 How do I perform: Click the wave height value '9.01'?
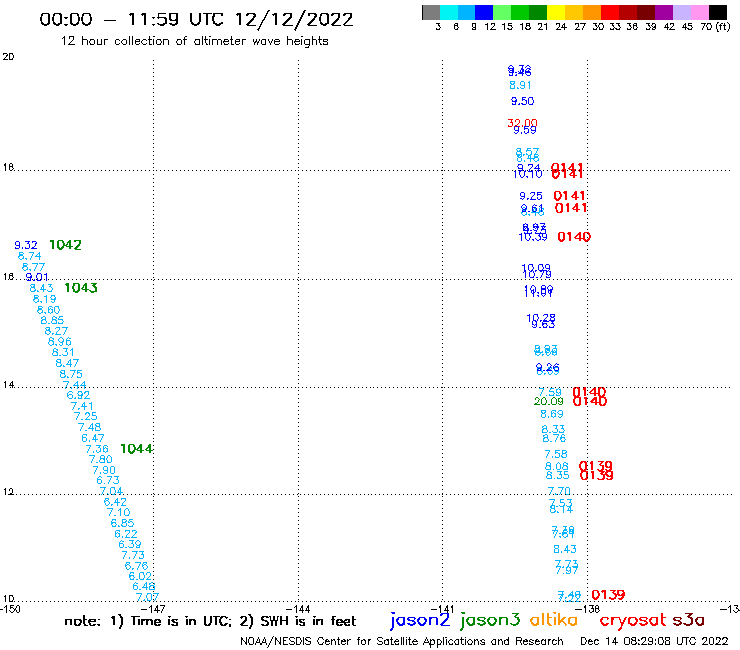(x=37, y=278)
